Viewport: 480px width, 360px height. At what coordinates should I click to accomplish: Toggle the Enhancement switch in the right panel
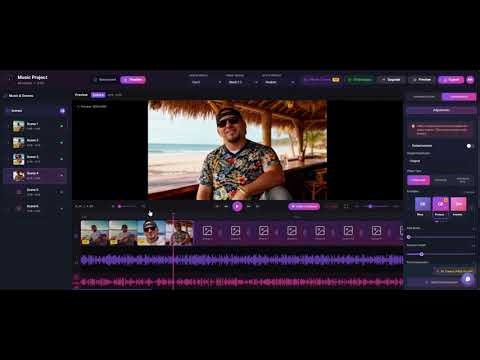coord(470,146)
